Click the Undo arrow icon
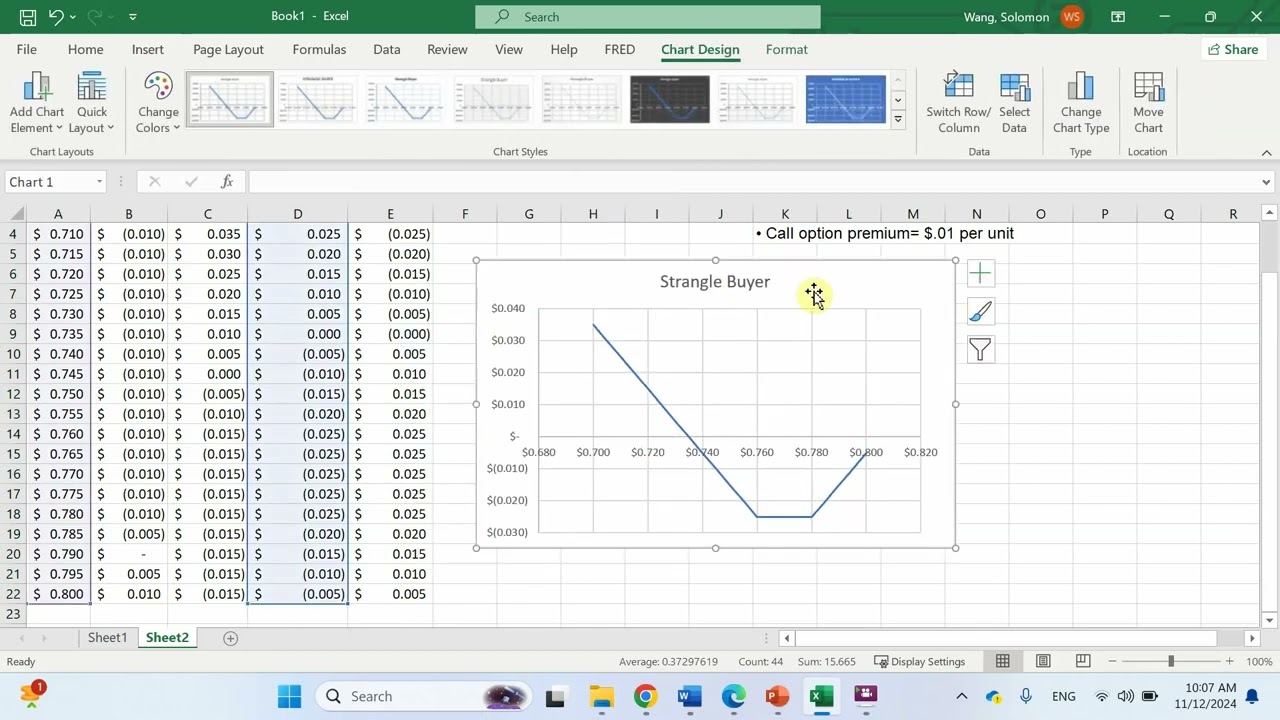1280x720 pixels. tap(56, 16)
